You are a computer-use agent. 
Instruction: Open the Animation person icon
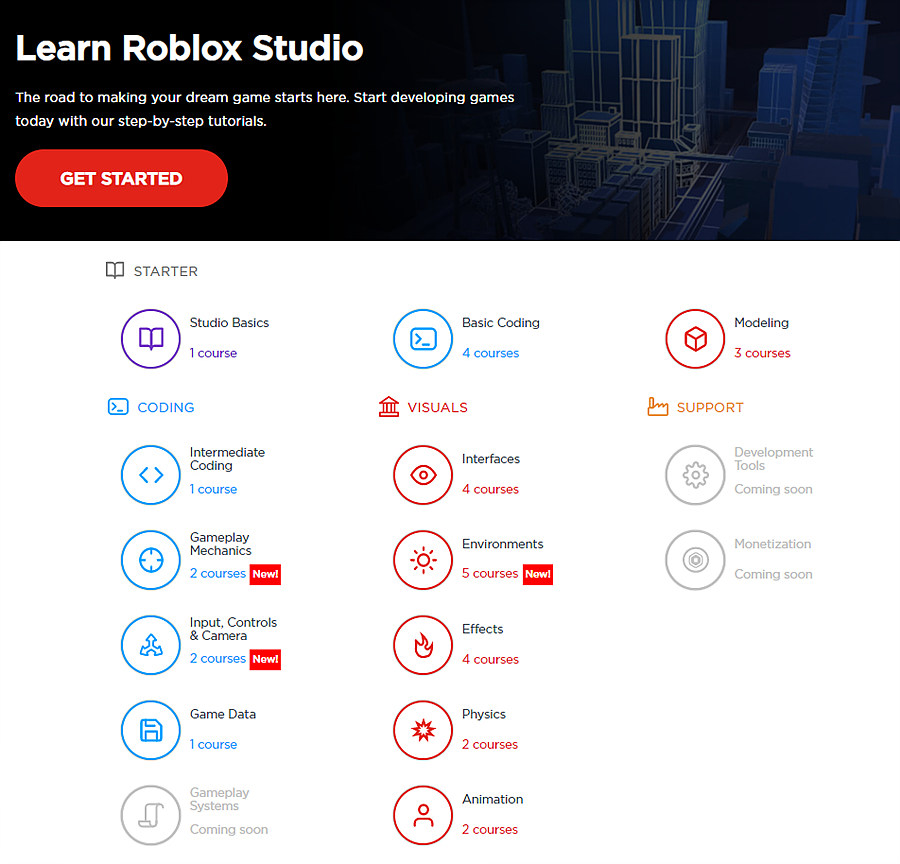[423, 815]
